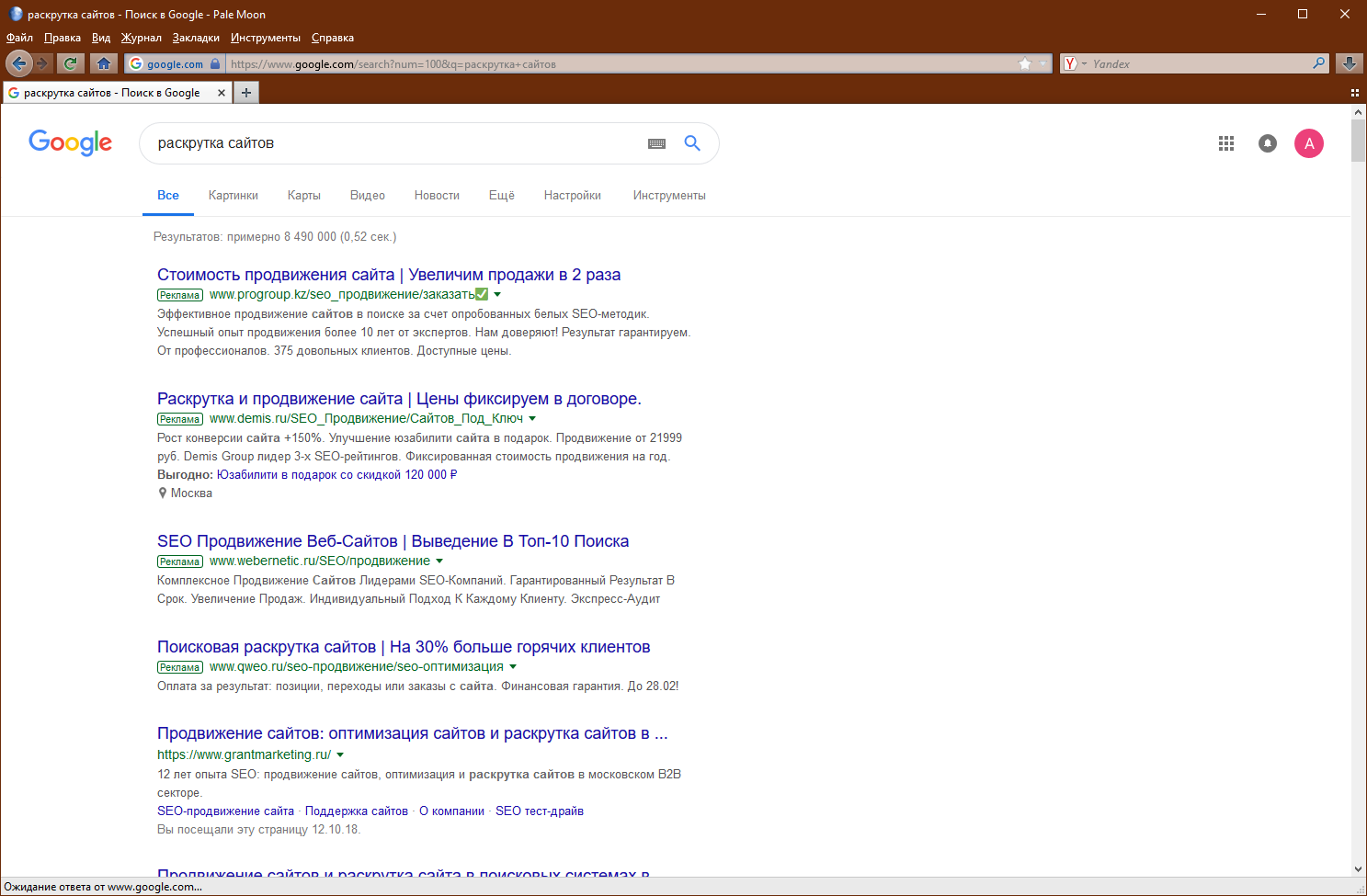Open 'Продвижение сайтов: оптимизация сайтов' result
The width and height of the screenshot is (1367, 896).
pos(413,733)
